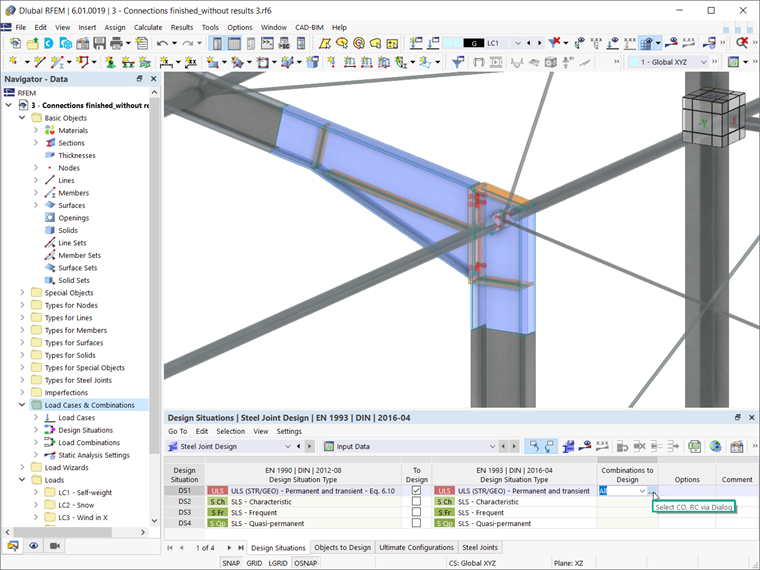Collapse the Load Cases & Combinations folder

click(22, 405)
